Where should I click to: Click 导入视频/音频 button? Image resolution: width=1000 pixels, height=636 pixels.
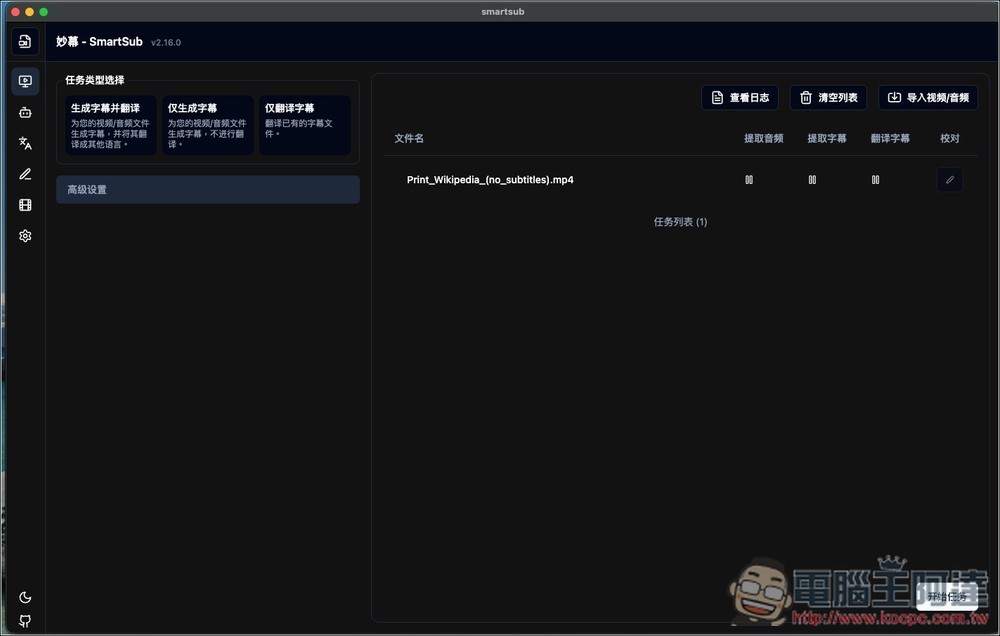point(928,98)
